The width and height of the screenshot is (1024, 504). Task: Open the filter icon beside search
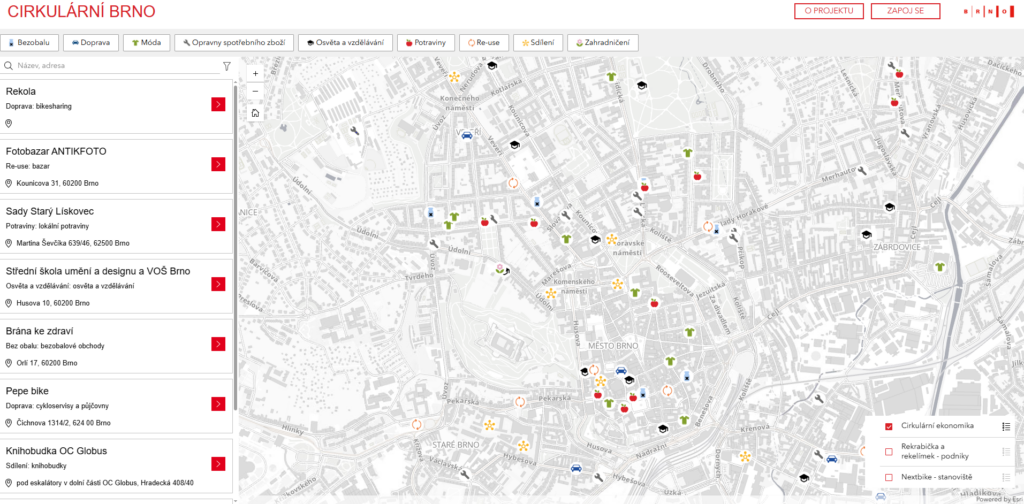click(227, 66)
